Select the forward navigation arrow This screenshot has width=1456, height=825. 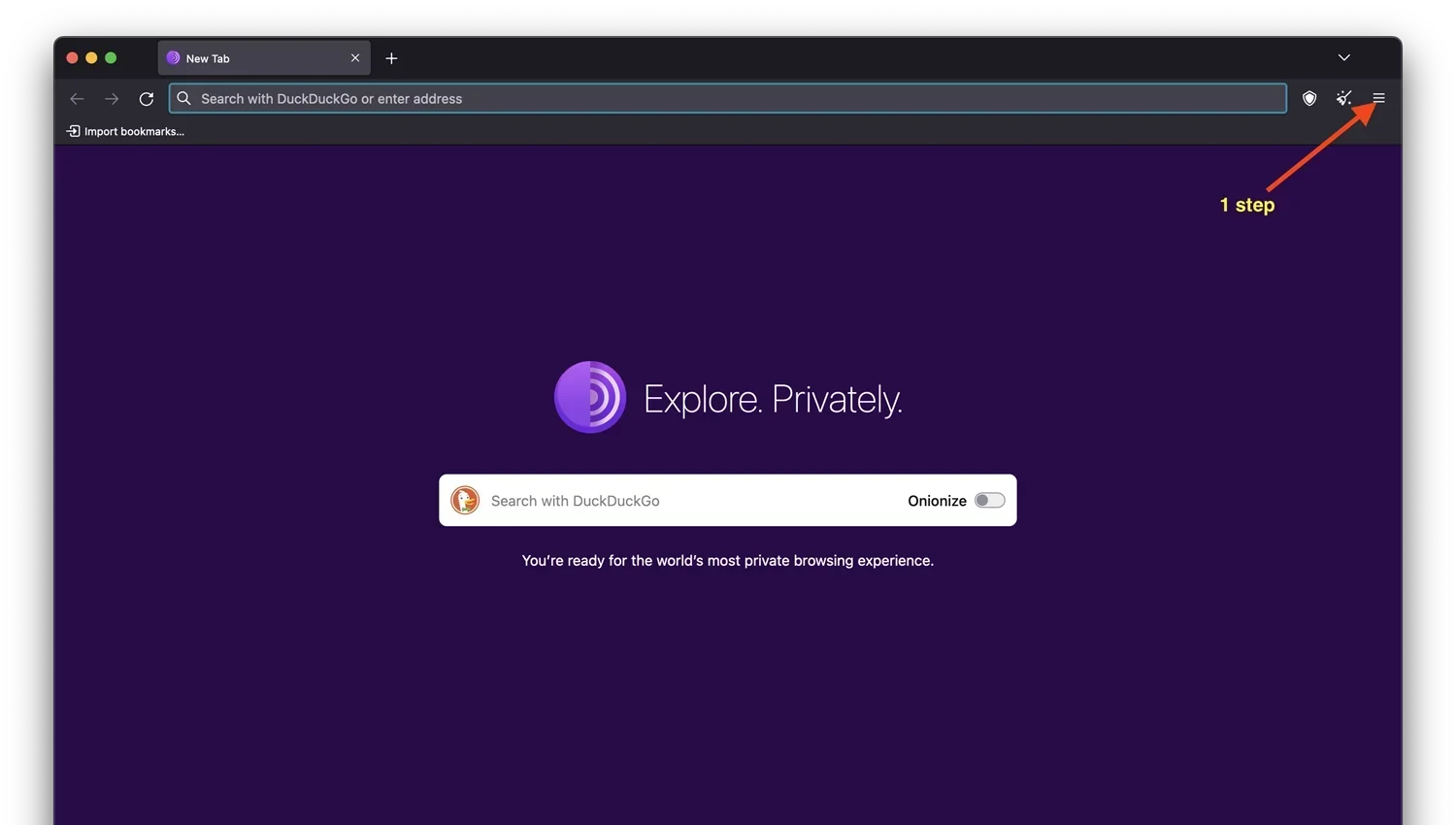tap(112, 98)
